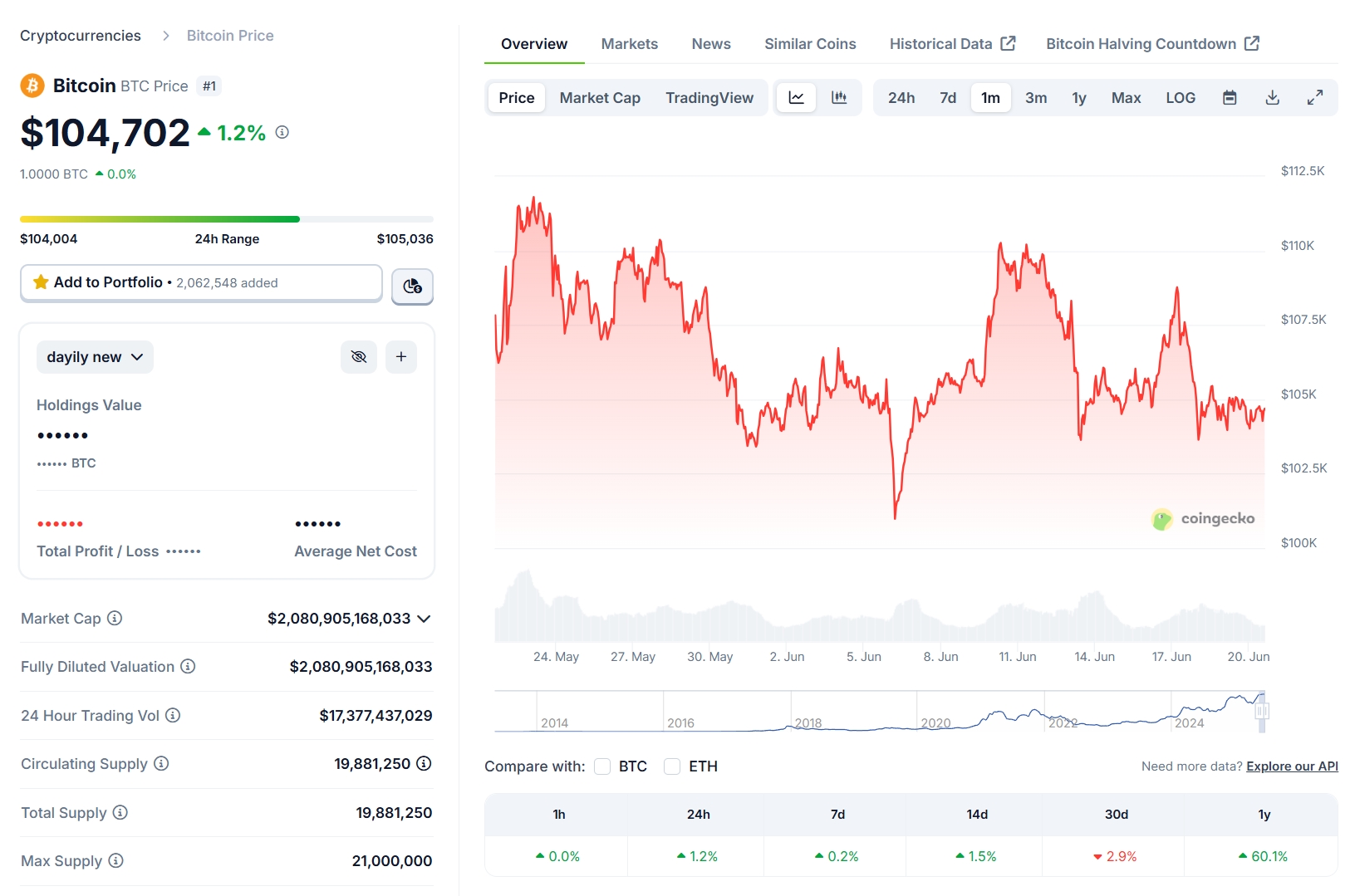Click the 1y 60.1% change cell
This screenshot has width=1350, height=896.
pyautogui.click(x=1263, y=856)
